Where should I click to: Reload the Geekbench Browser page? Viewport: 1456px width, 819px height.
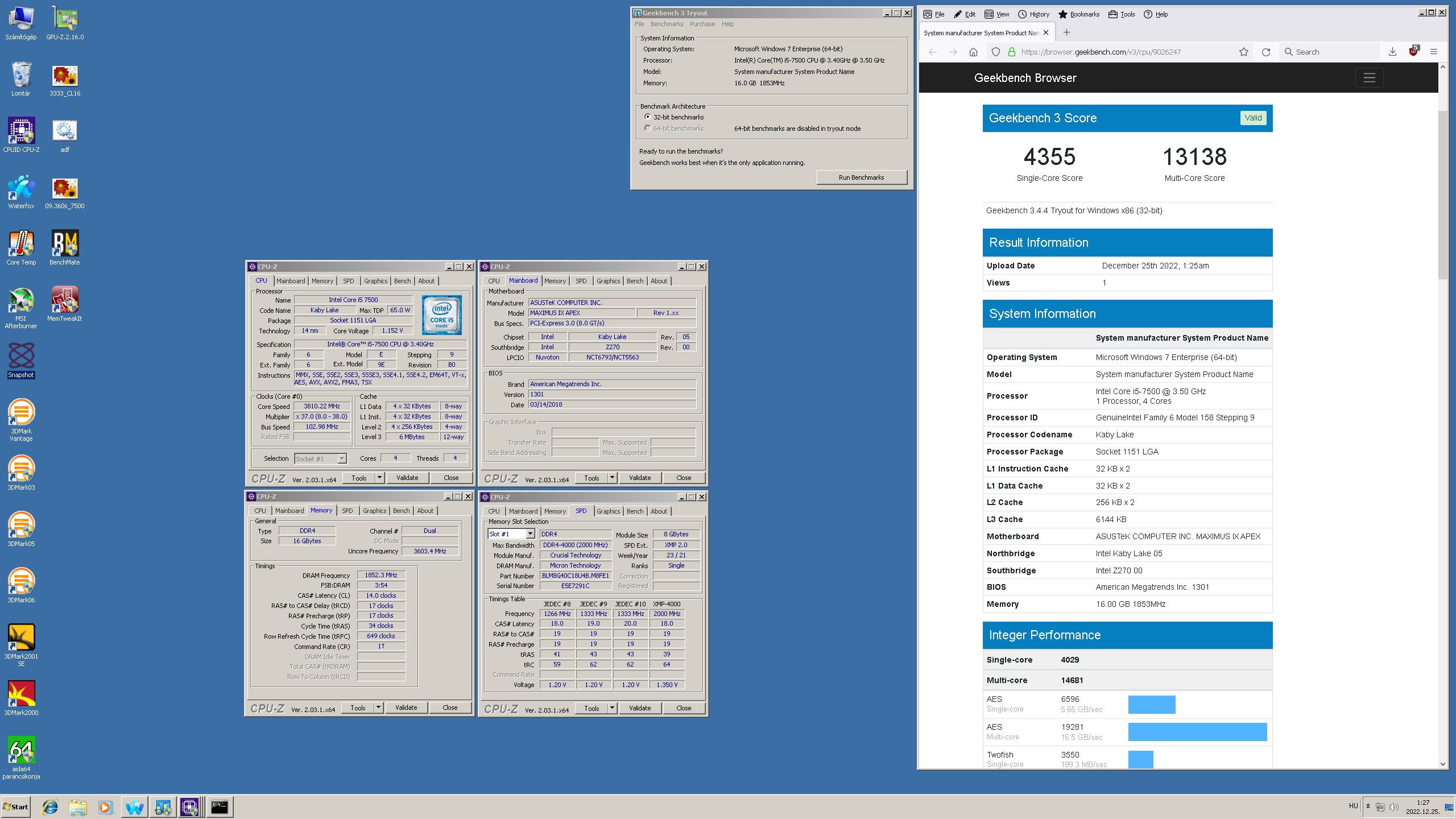pos(1266,52)
